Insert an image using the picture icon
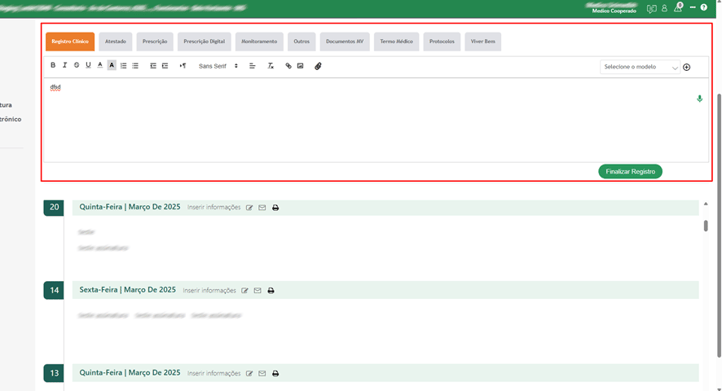 [300, 66]
